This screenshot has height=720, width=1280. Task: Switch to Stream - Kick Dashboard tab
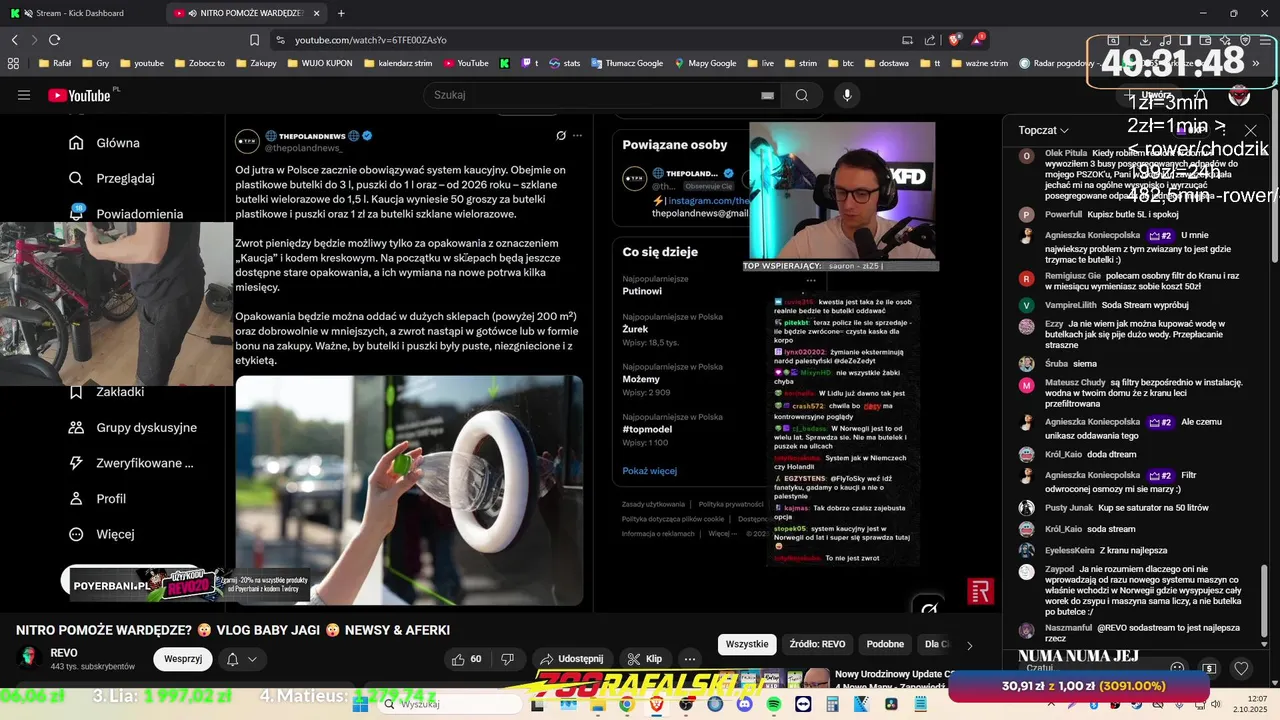point(80,13)
